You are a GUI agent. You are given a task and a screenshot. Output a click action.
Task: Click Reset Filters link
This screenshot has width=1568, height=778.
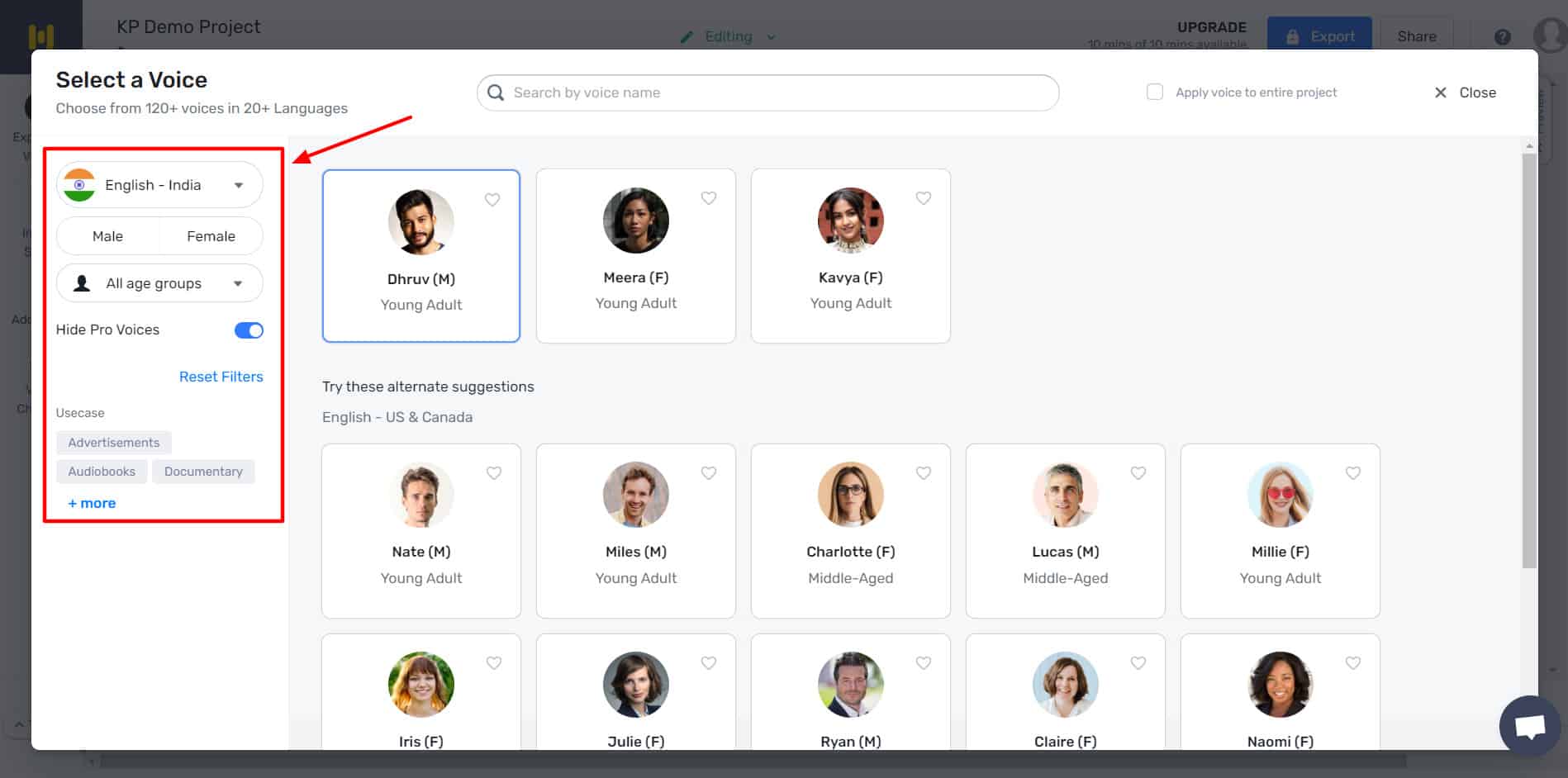coord(221,377)
